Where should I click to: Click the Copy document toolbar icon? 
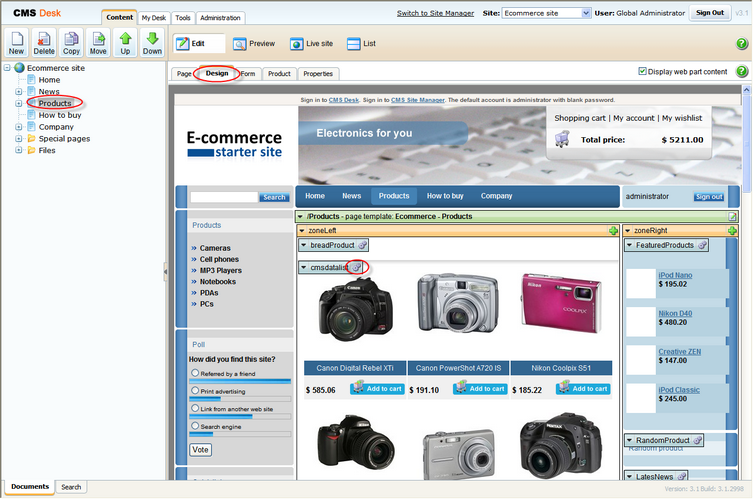click(x=71, y=43)
